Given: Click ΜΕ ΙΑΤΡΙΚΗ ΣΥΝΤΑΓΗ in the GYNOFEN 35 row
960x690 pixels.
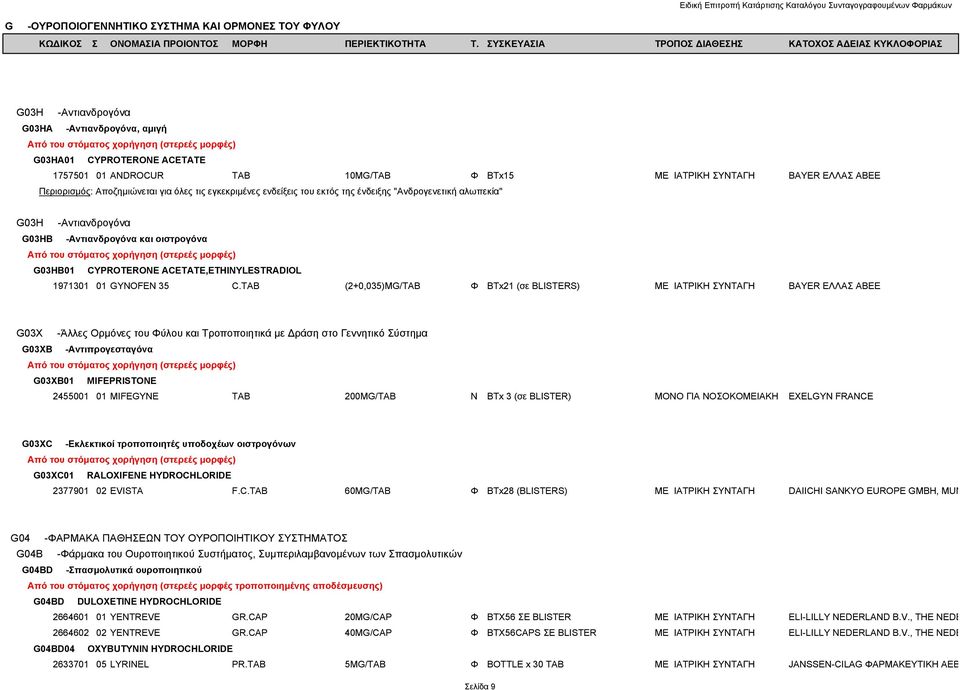Looking at the screenshot, I should tap(704, 286).
